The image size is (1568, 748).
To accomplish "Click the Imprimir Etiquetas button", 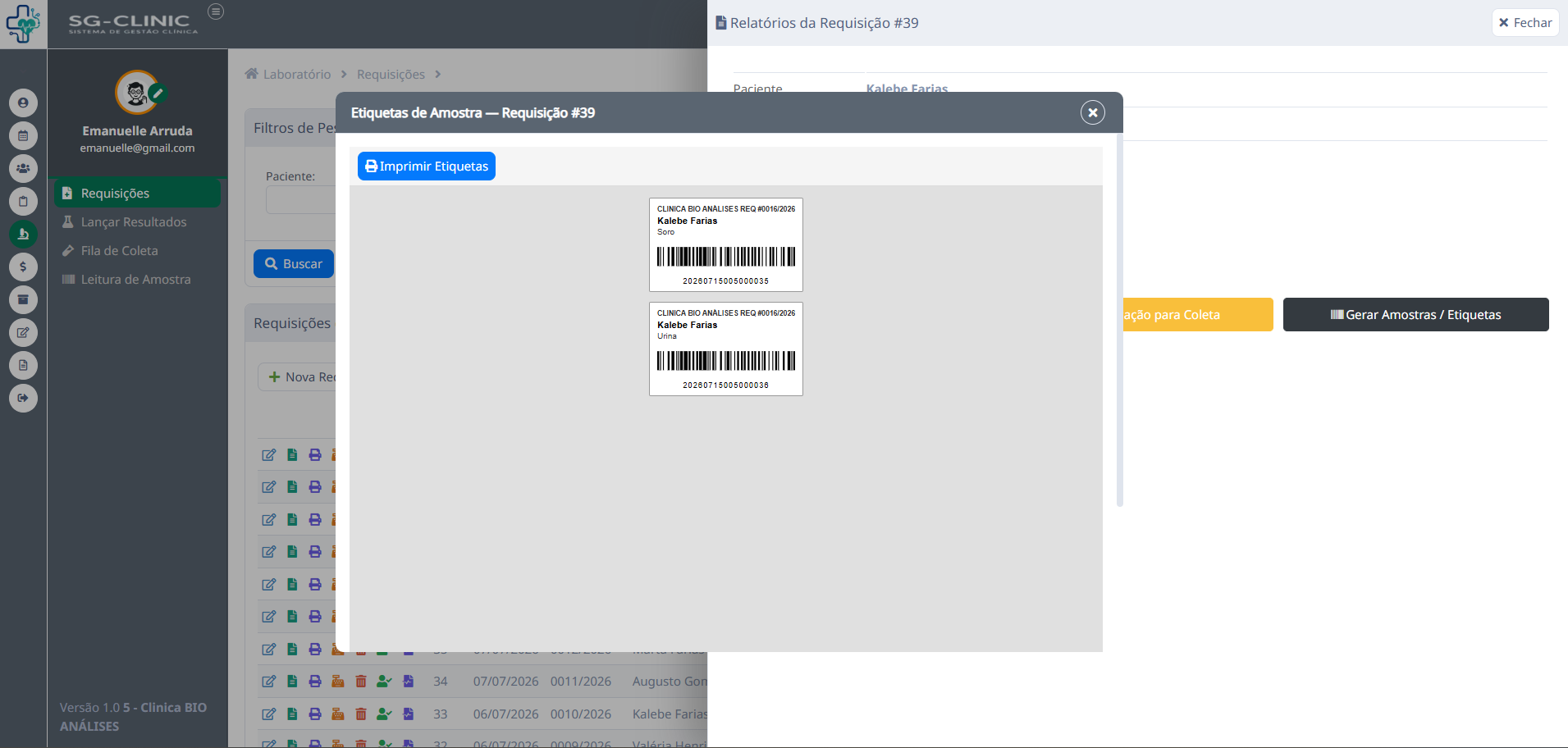I will [x=427, y=166].
